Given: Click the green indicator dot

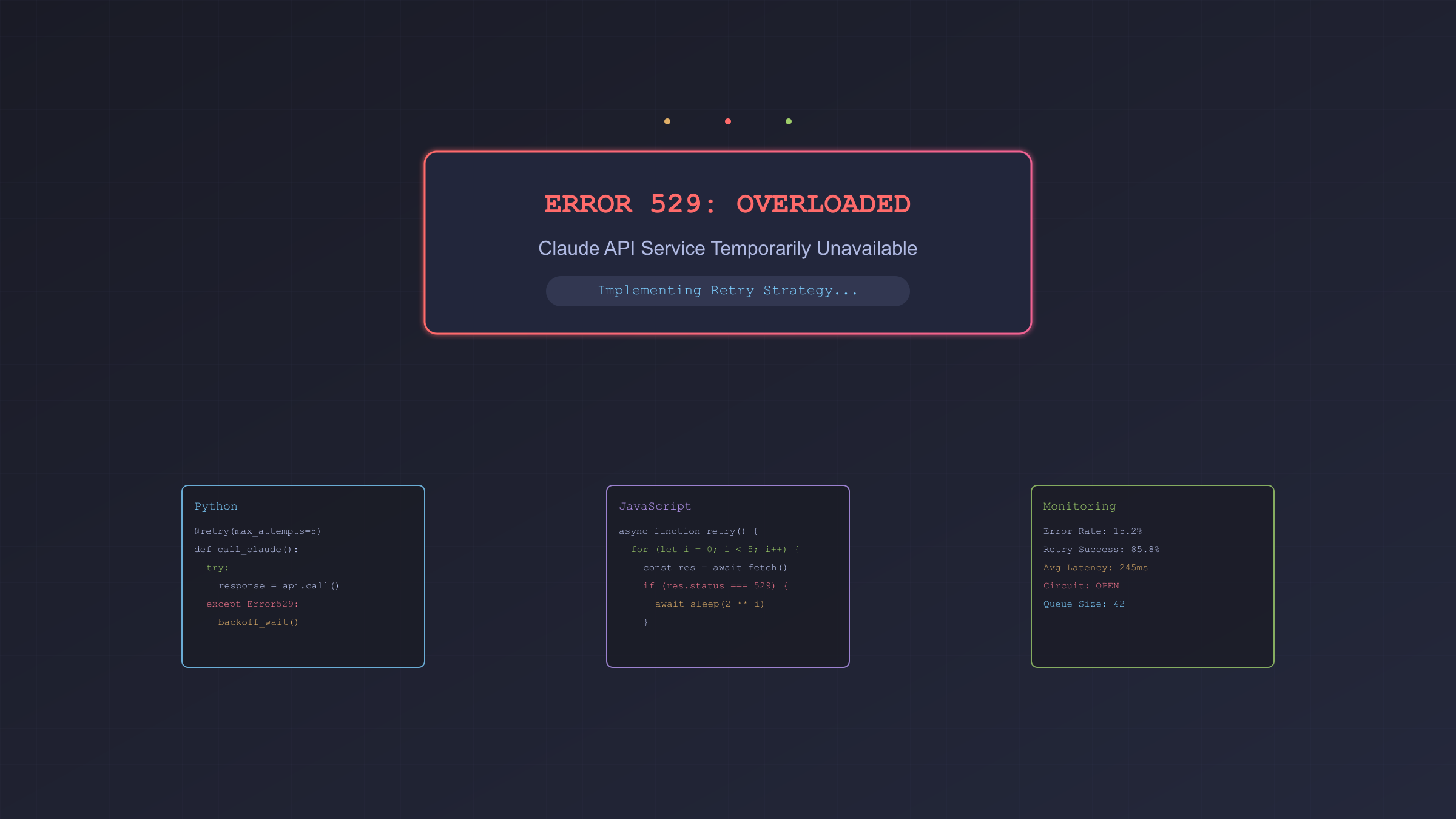Looking at the screenshot, I should pos(789,121).
